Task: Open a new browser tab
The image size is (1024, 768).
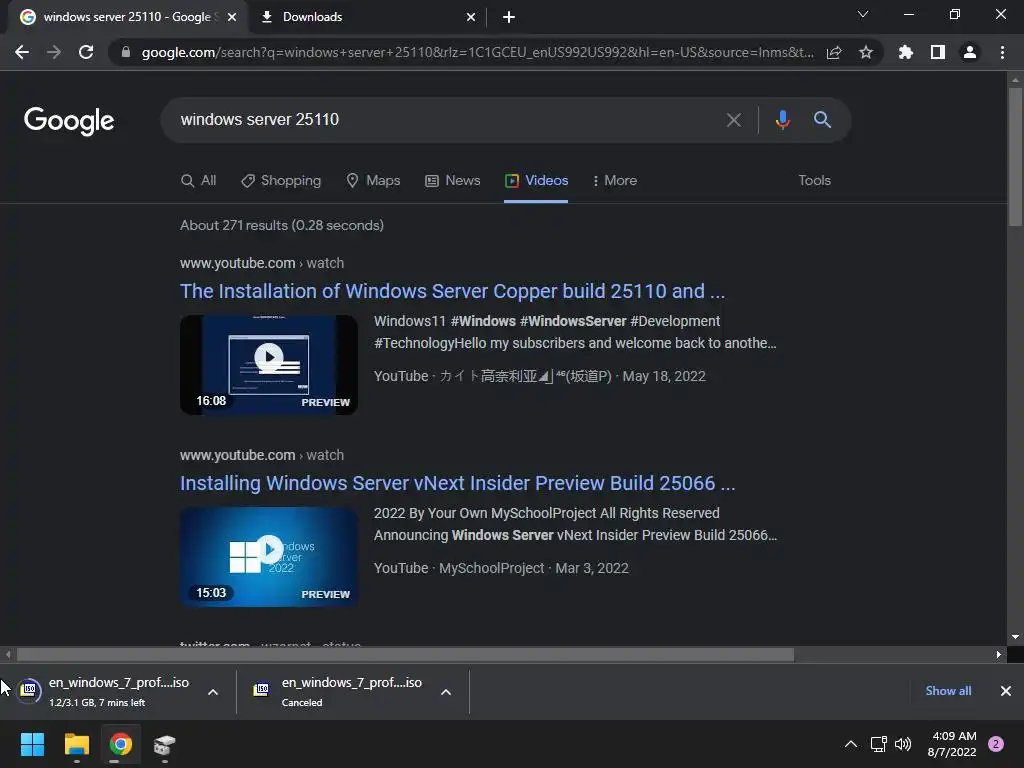Action: pos(509,18)
